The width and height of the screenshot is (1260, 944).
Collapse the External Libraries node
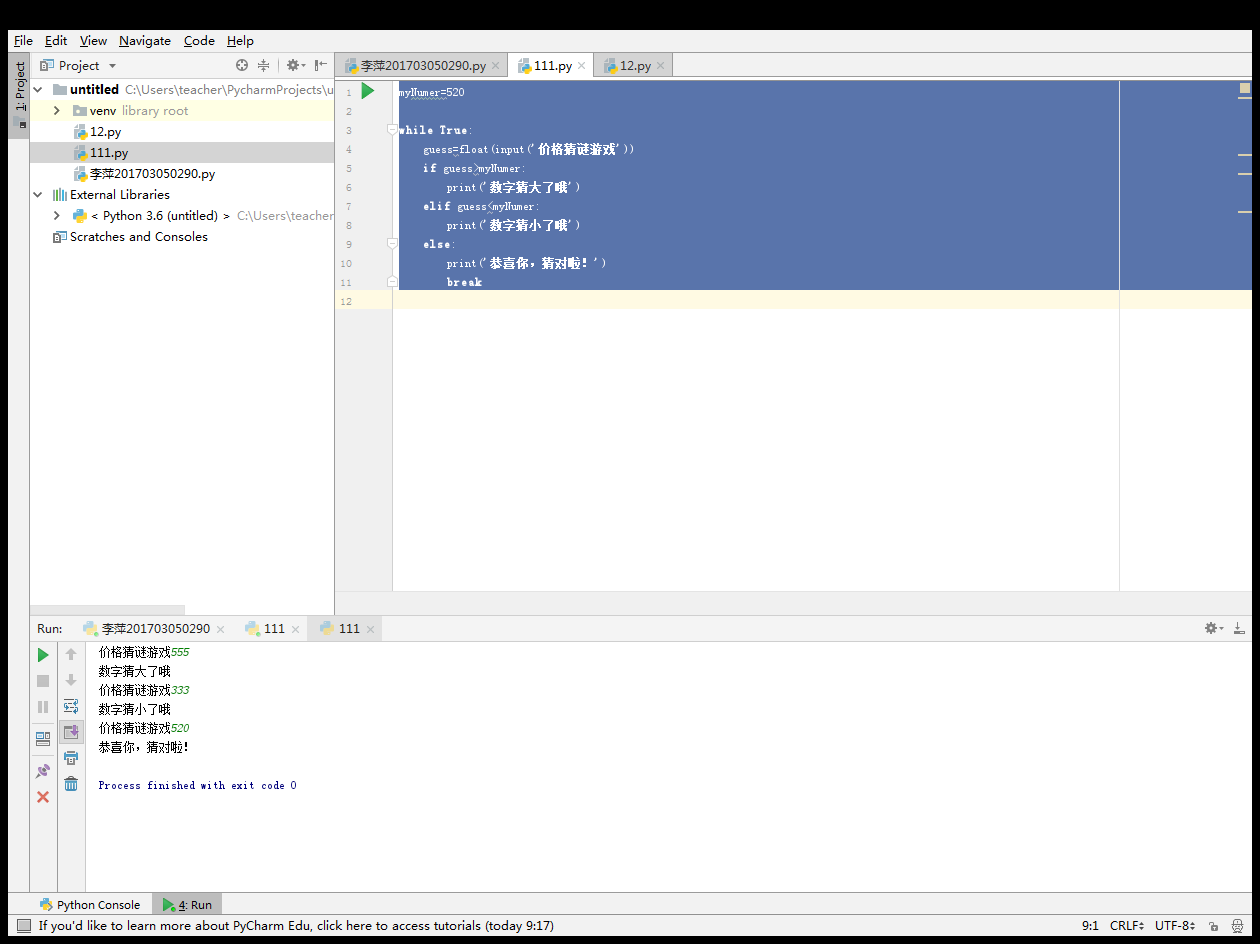(x=38, y=195)
